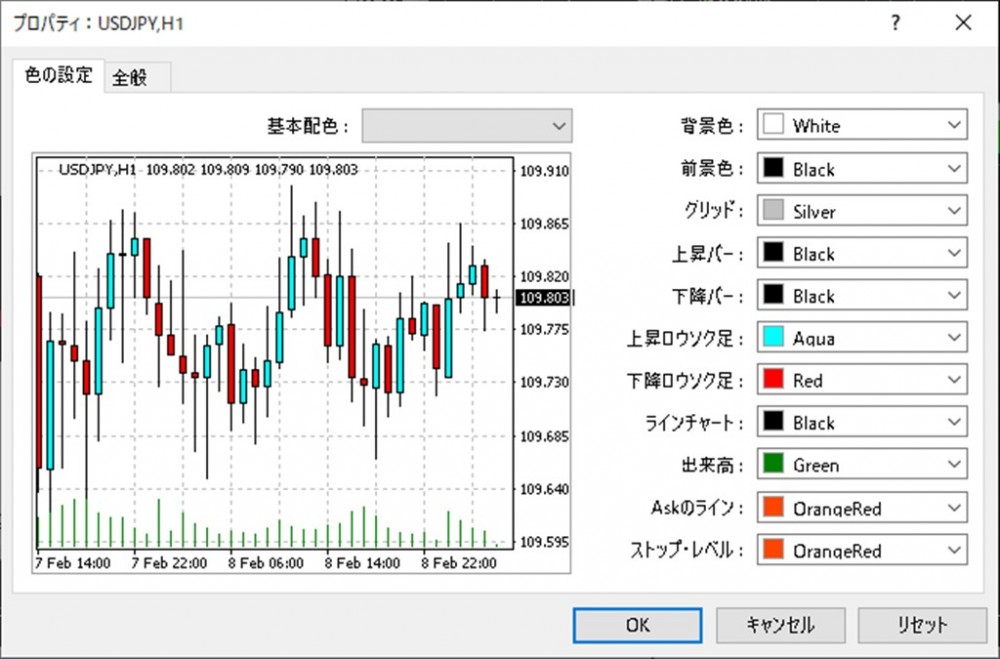Click the キャンセル button
This screenshot has height=659, width=1000.
coord(780,625)
